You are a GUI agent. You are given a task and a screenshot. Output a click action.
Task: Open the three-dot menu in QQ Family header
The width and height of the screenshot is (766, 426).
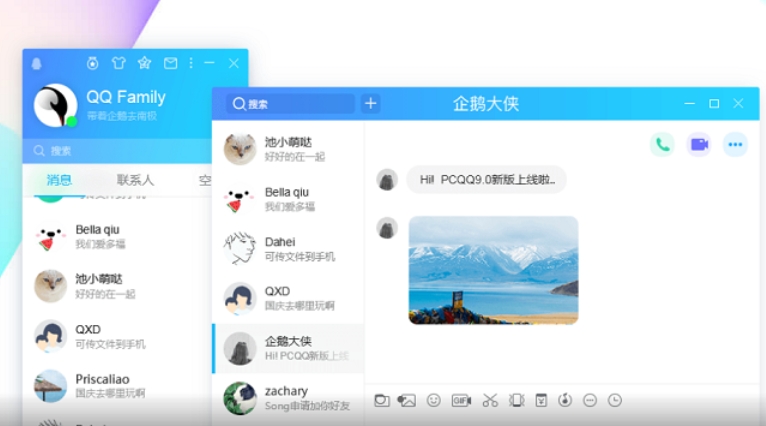point(191,63)
